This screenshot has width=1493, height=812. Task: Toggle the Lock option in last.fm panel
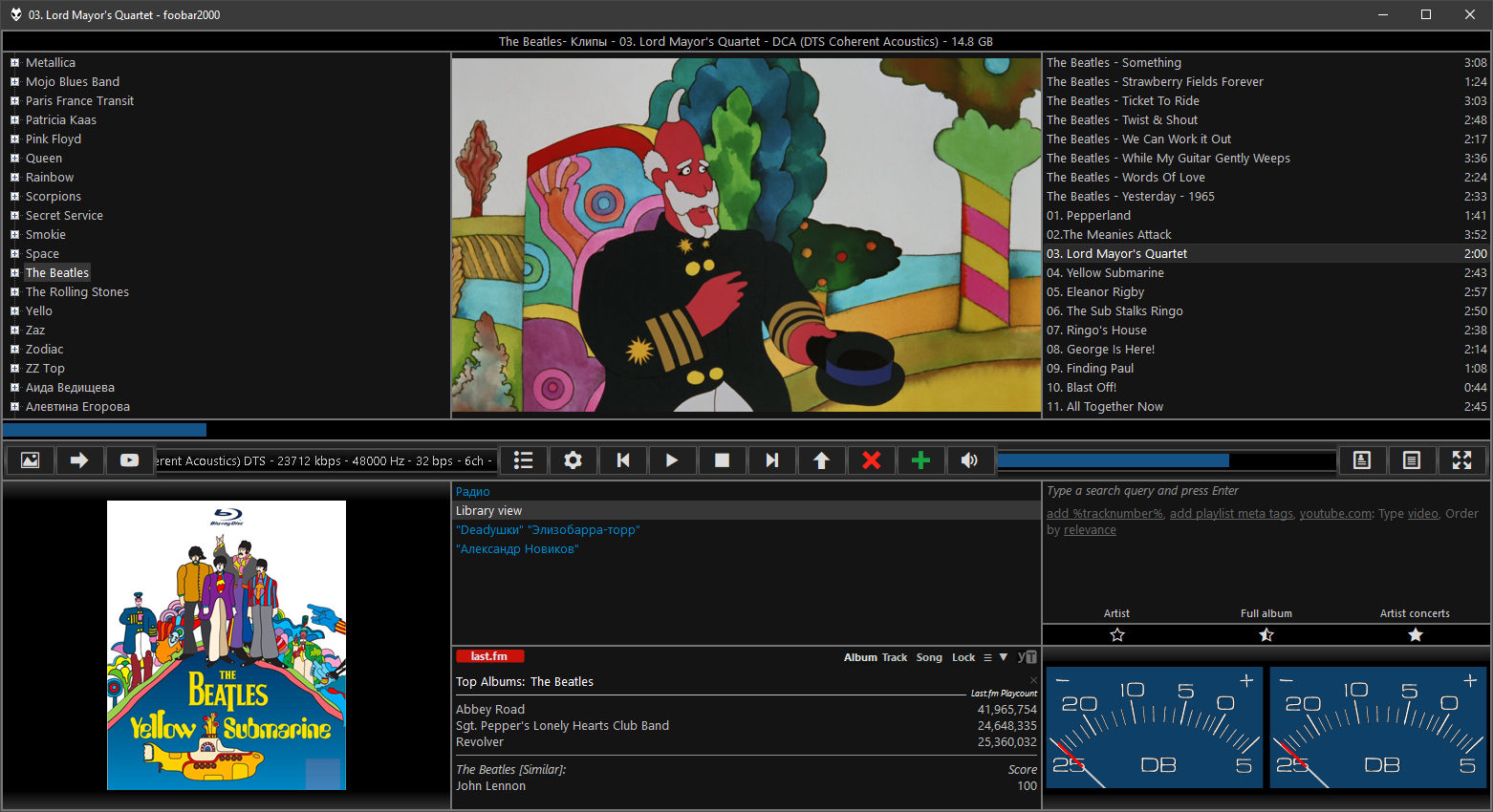(x=963, y=657)
